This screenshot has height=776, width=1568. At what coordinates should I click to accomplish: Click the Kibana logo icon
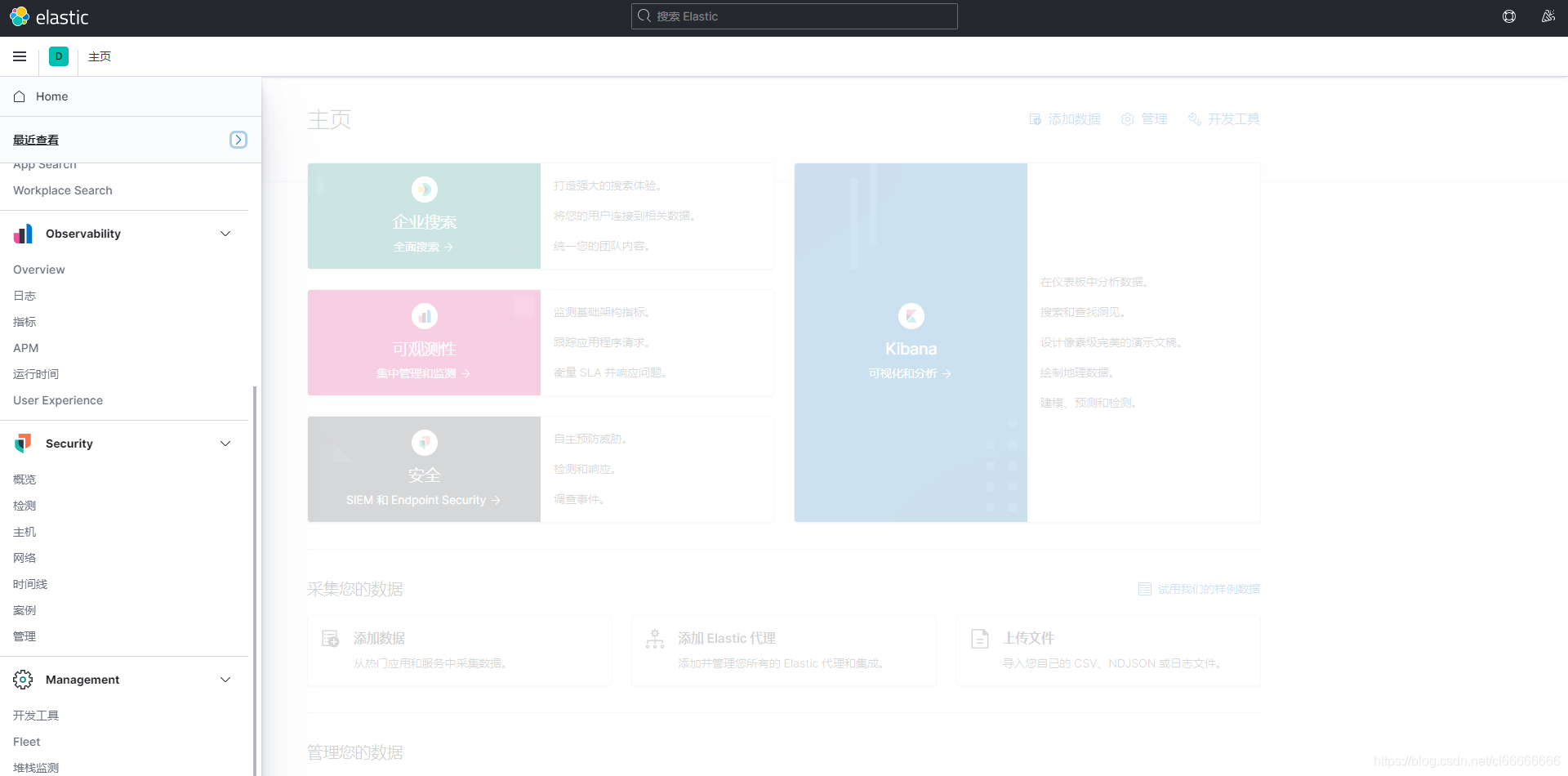(x=911, y=316)
